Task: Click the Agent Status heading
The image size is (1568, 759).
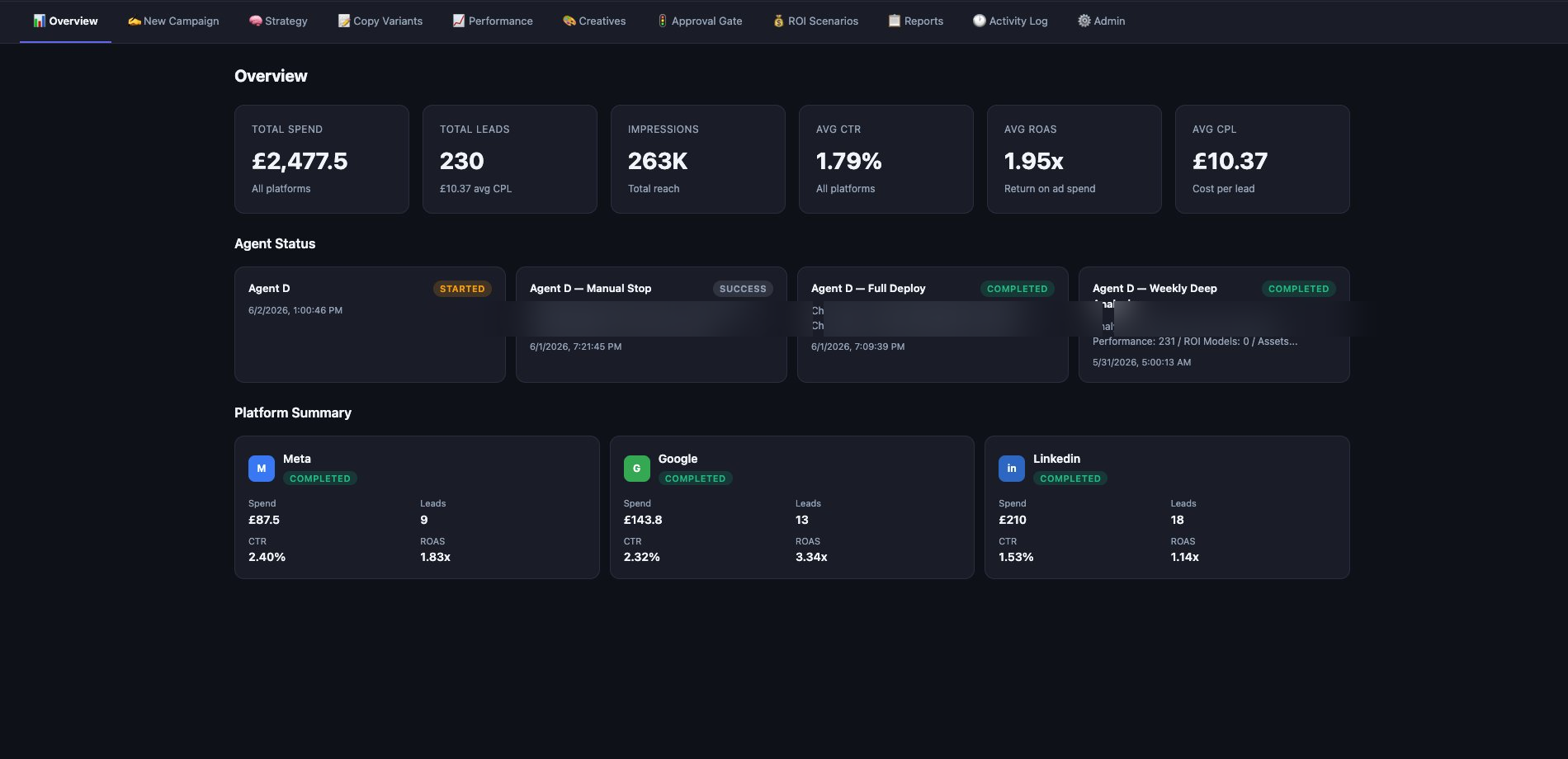Action: coord(275,243)
